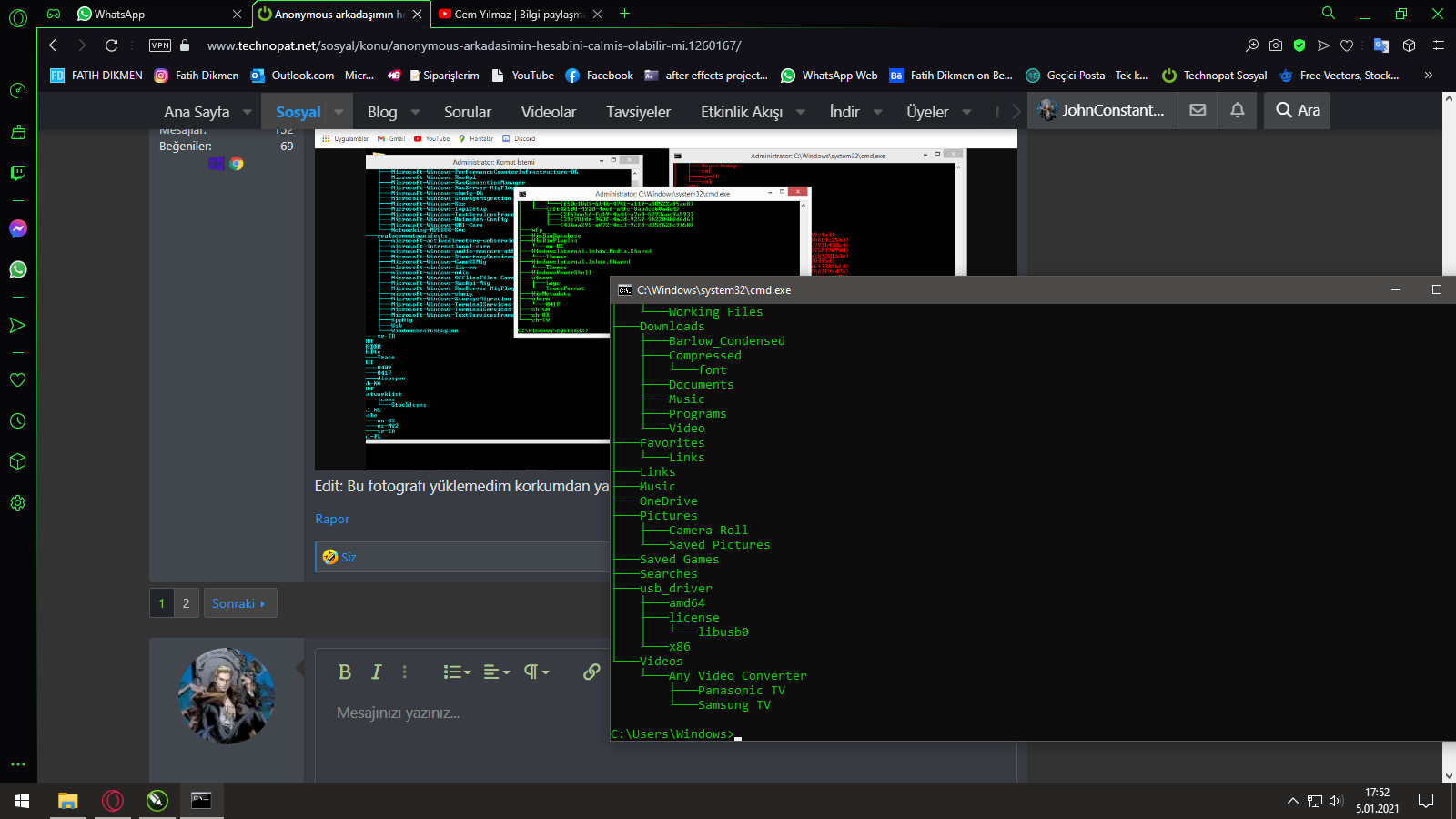Click the snapshot camera icon
1456x819 pixels.
[1276, 45]
